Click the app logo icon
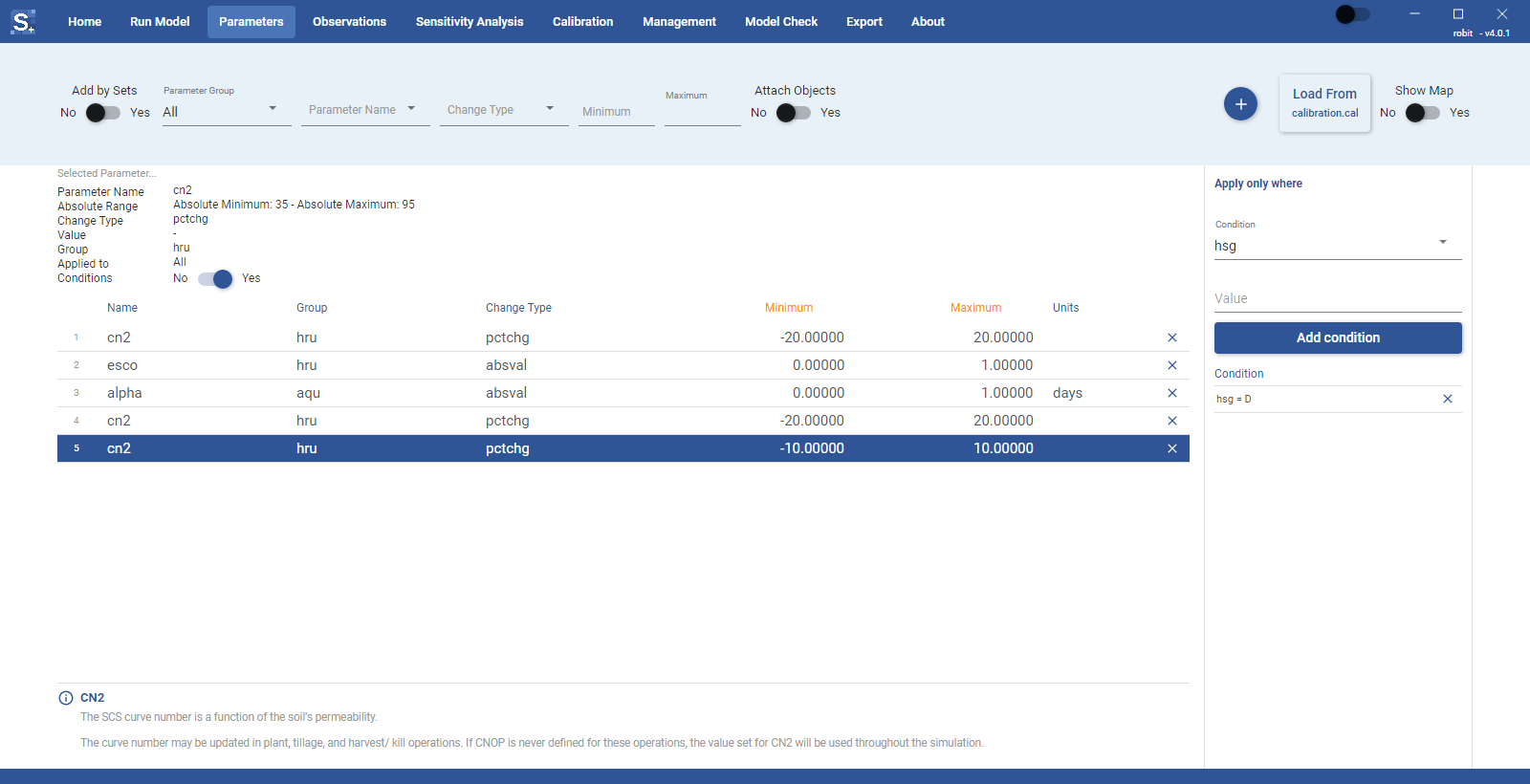The width and height of the screenshot is (1530, 784). click(x=23, y=21)
